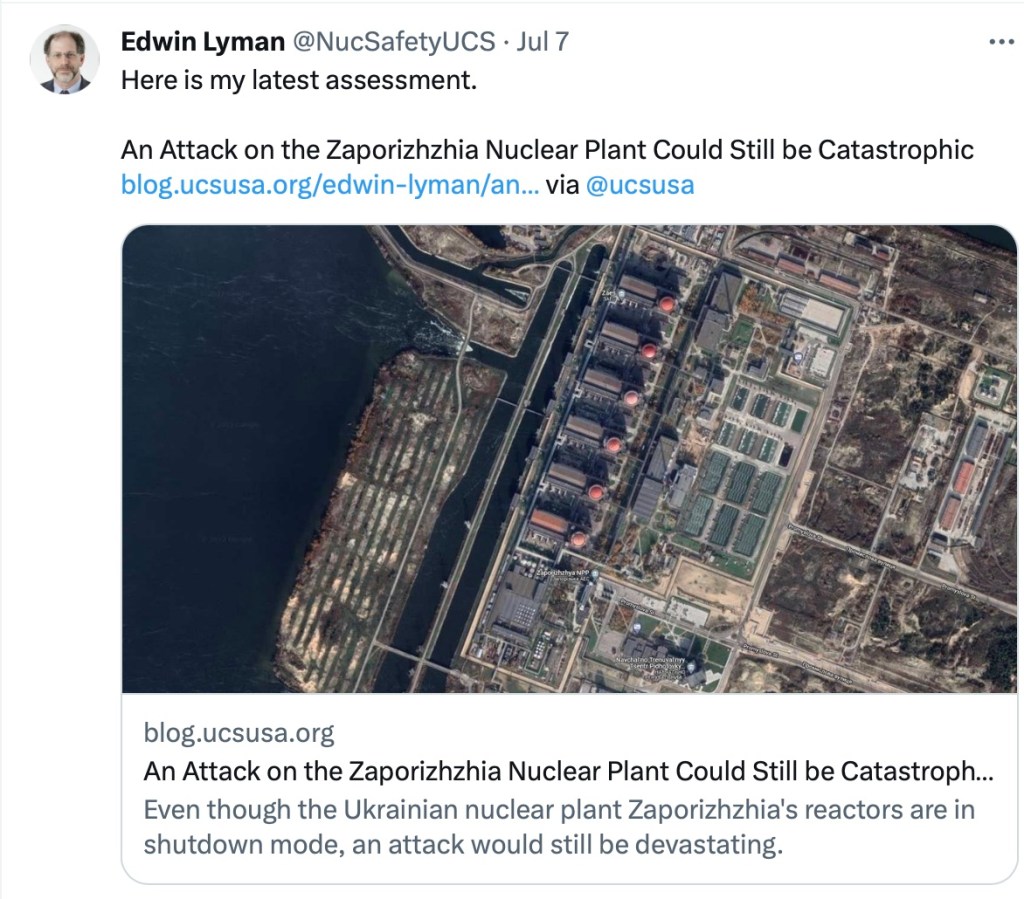This screenshot has width=1024, height=899.
Task: Click the "Here is my latest assessment." text
Action: point(299,80)
